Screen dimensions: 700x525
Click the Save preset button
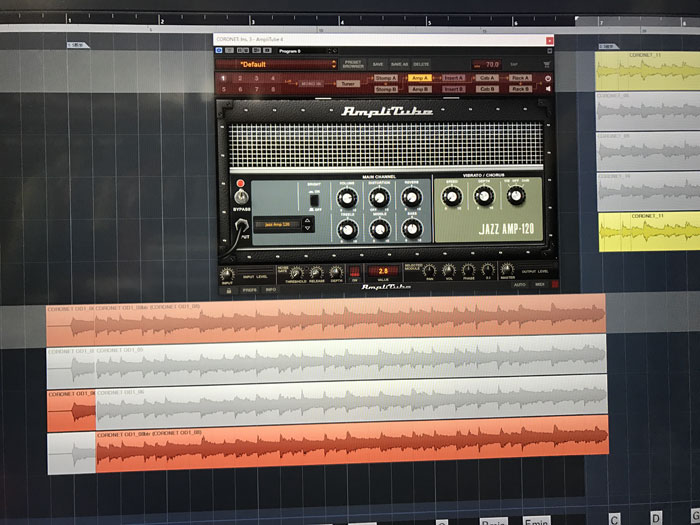tap(378, 64)
